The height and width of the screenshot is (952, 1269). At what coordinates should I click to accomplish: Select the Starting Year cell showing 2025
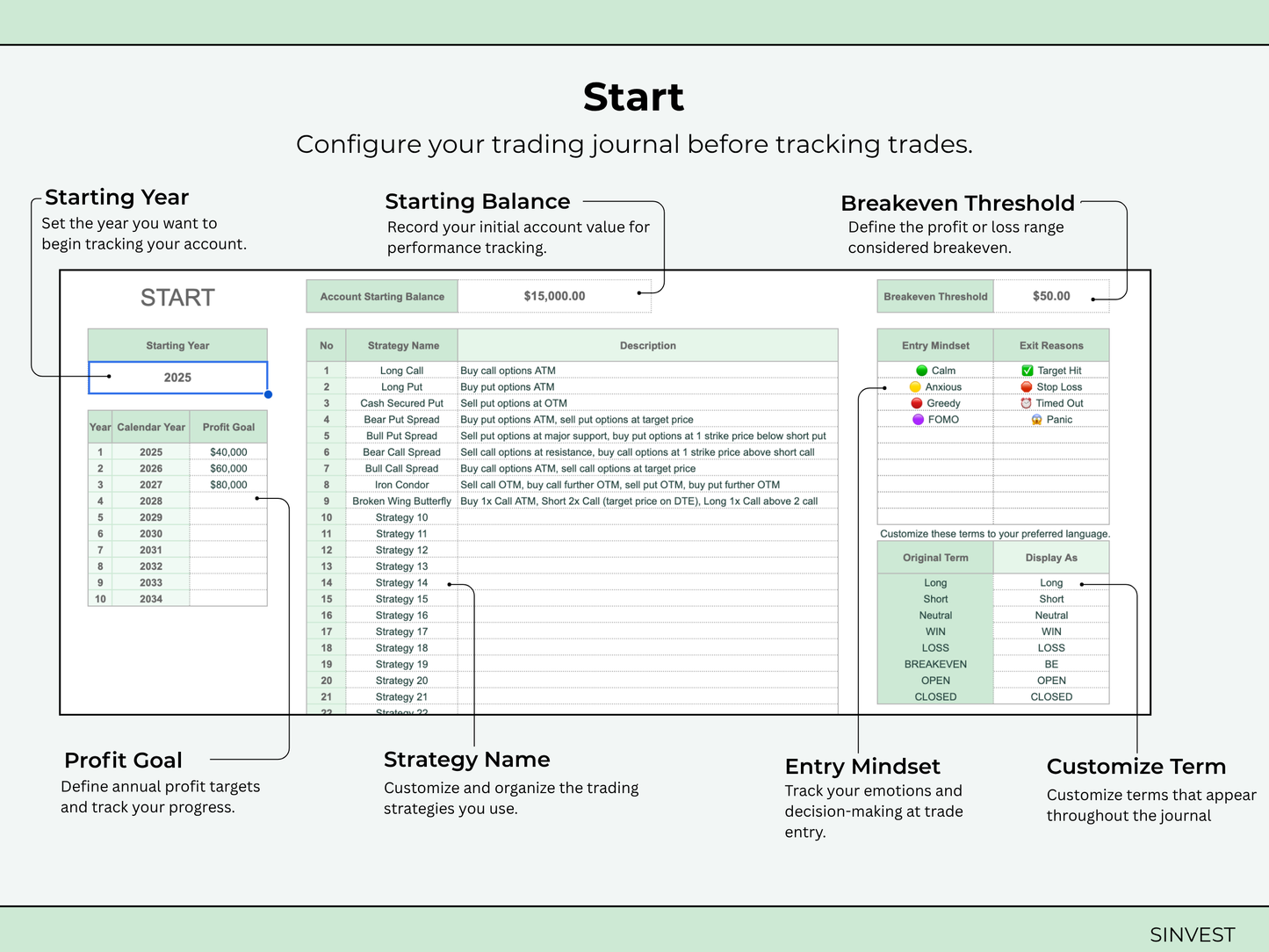point(177,378)
